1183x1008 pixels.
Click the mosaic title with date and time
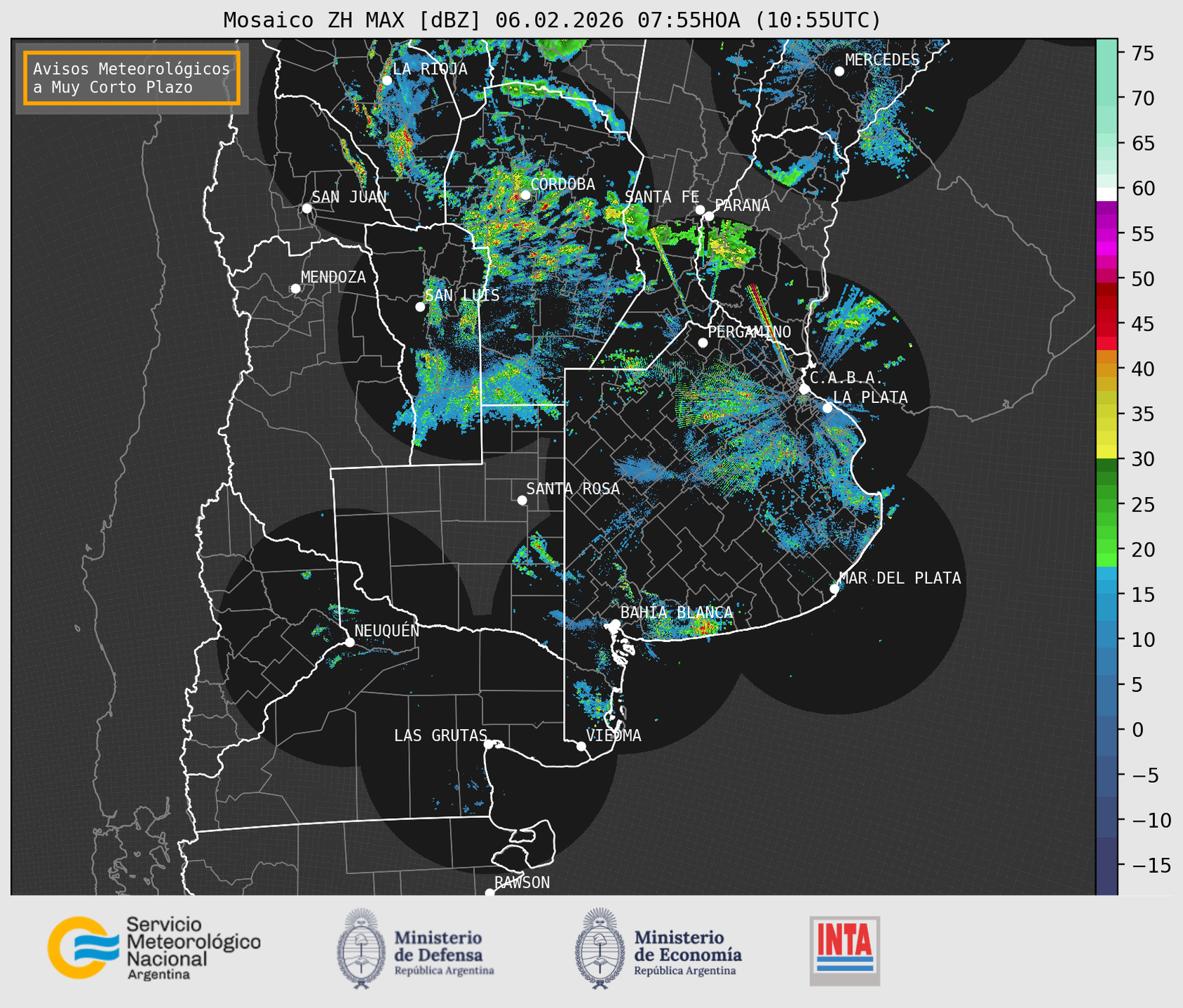click(552, 20)
